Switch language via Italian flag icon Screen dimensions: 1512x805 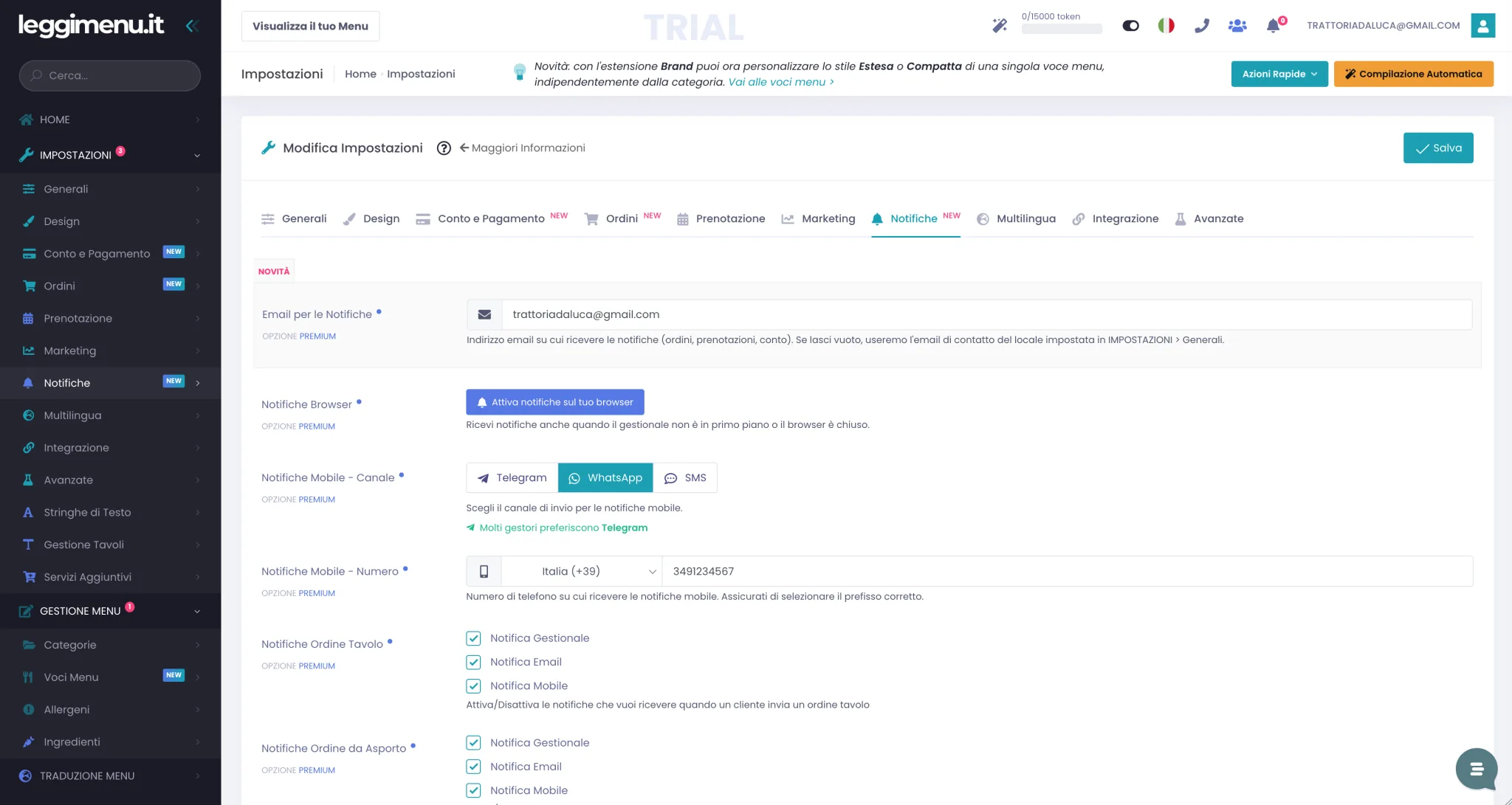tap(1166, 26)
